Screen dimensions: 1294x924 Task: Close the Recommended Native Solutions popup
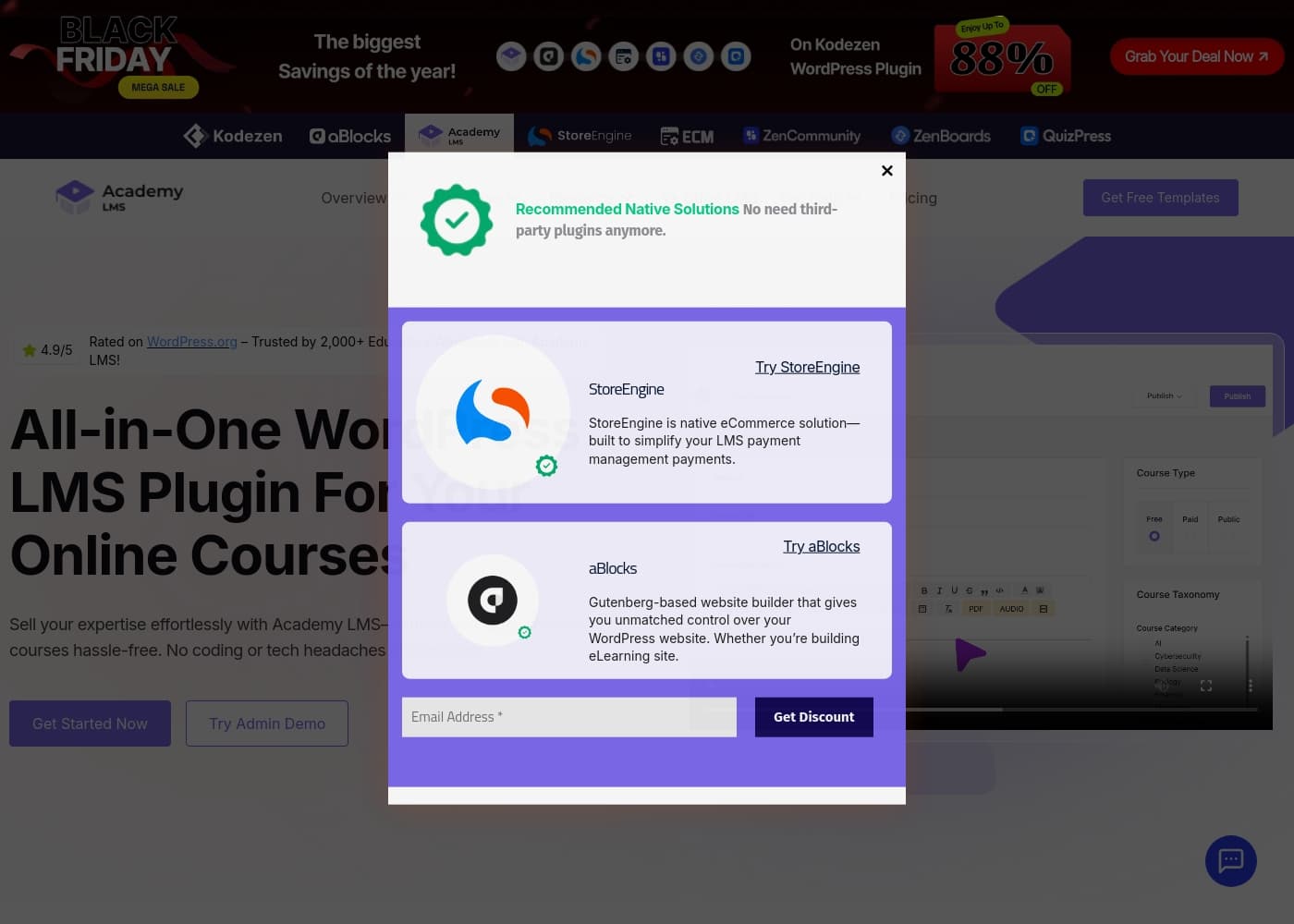click(x=886, y=170)
